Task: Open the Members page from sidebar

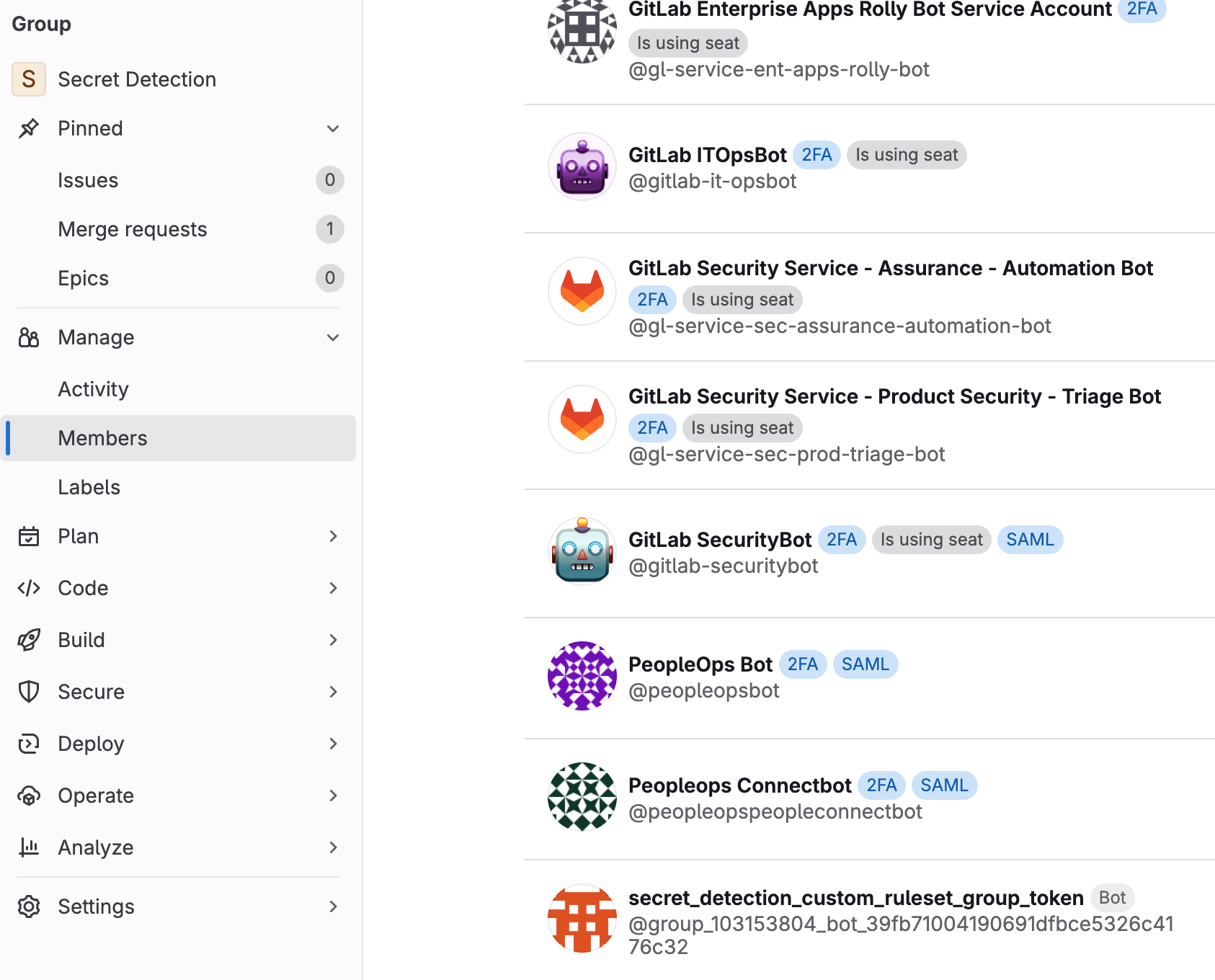Action: [102, 437]
